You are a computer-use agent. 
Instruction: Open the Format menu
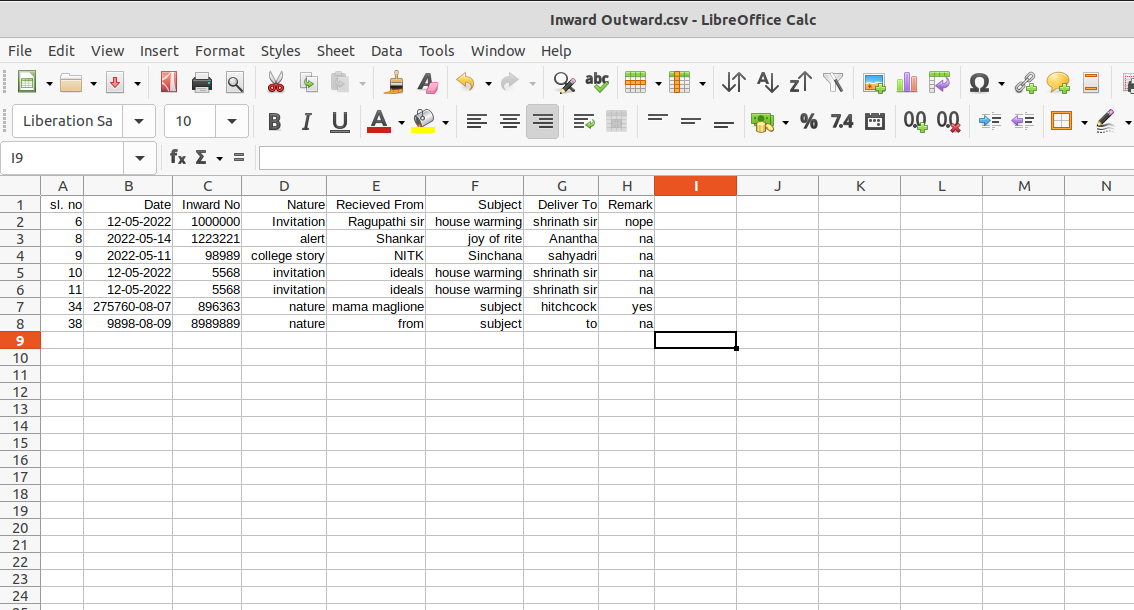[x=219, y=51]
